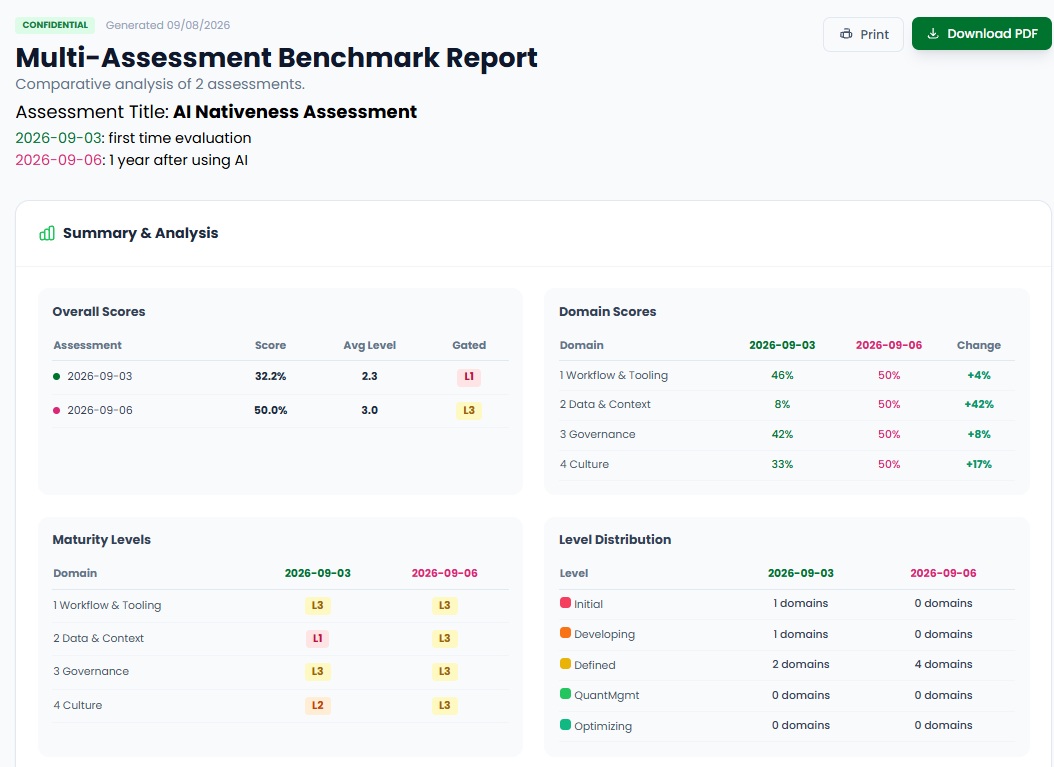Viewport: 1054px width, 767px height.
Task: Click the 2026-09-06 L3 badge in the Data & Context maturity row
Action: (x=444, y=638)
